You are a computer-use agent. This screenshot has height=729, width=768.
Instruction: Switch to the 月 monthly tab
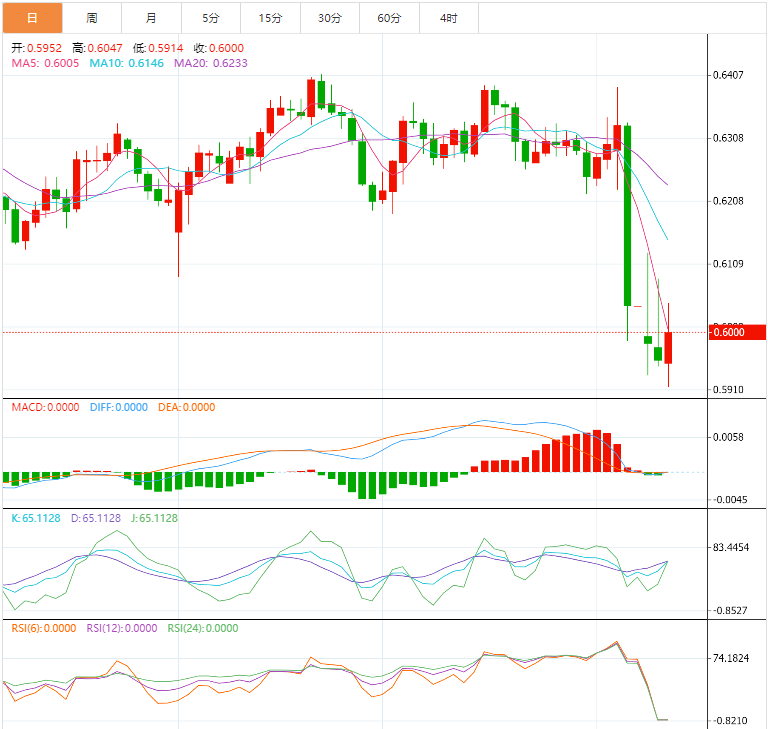pos(151,18)
